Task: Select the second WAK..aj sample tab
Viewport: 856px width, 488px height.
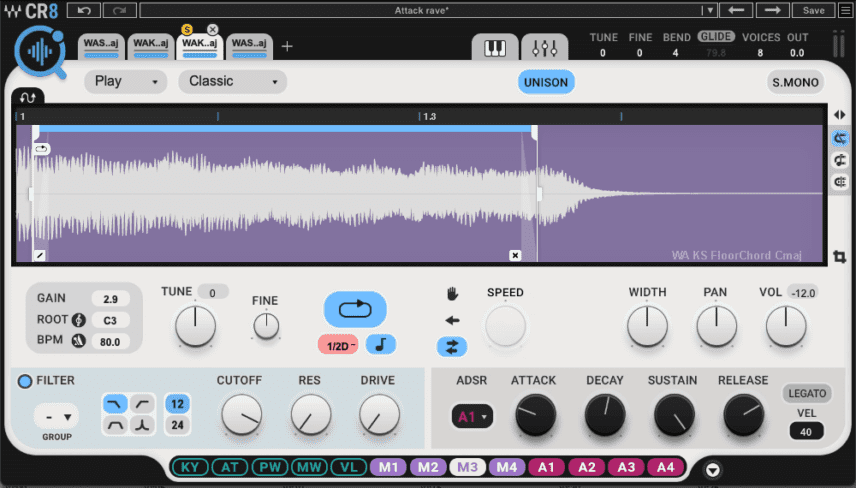Action: tap(151, 46)
